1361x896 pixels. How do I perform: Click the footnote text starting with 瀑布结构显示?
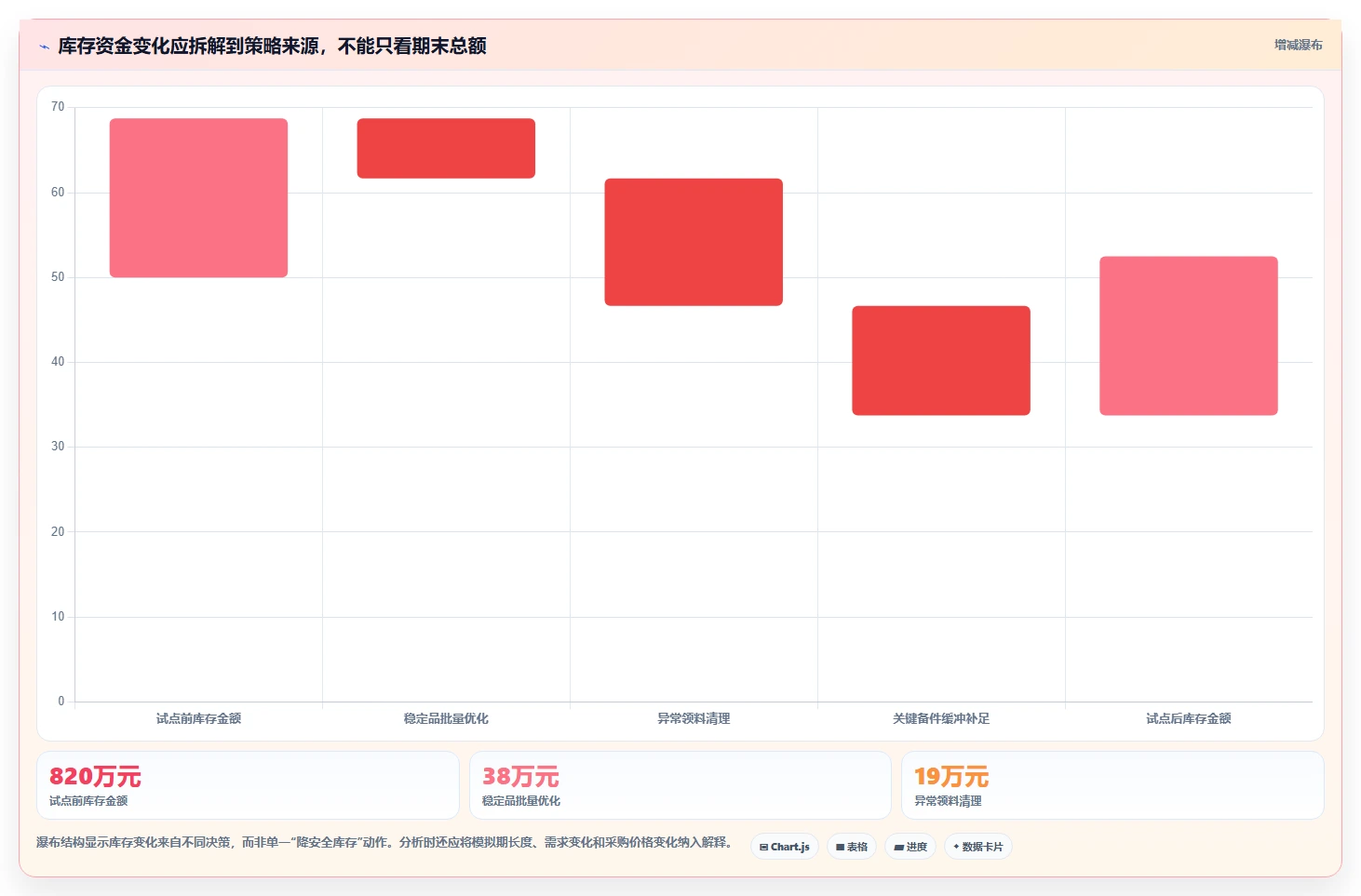(x=384, y=842)
